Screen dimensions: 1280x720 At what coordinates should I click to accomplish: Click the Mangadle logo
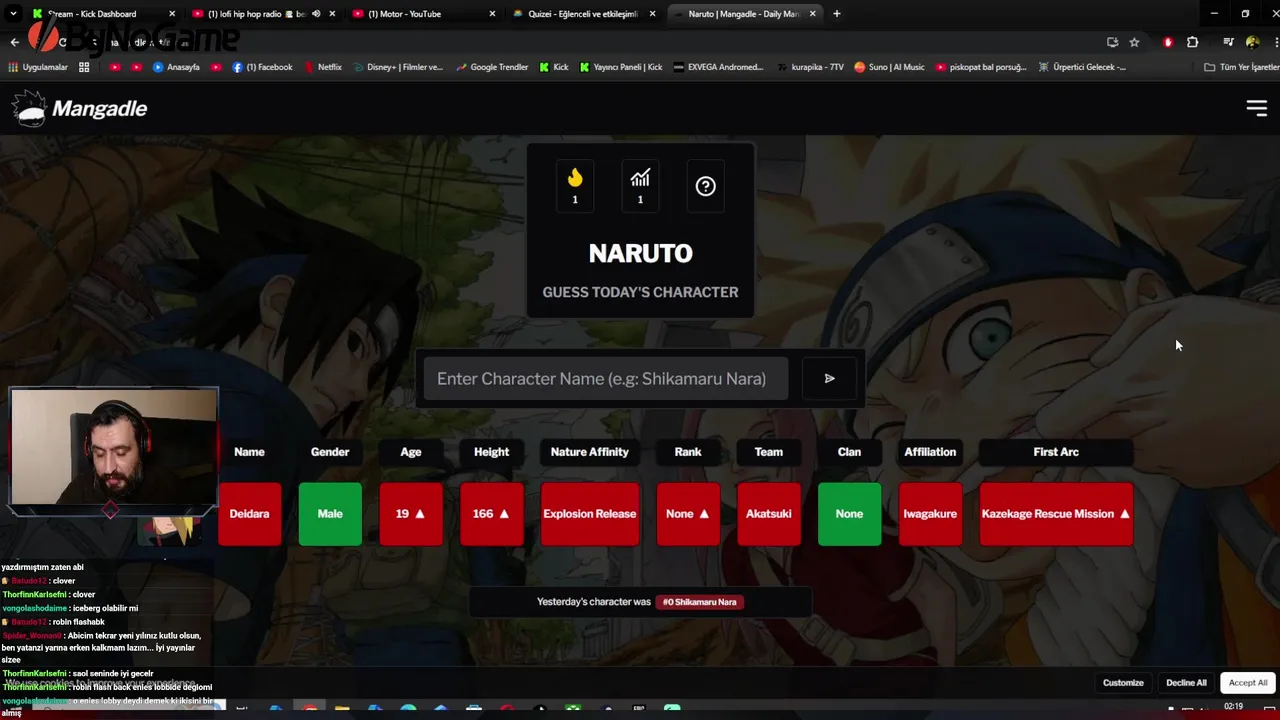pyautogui.click(x=80, y=108)
